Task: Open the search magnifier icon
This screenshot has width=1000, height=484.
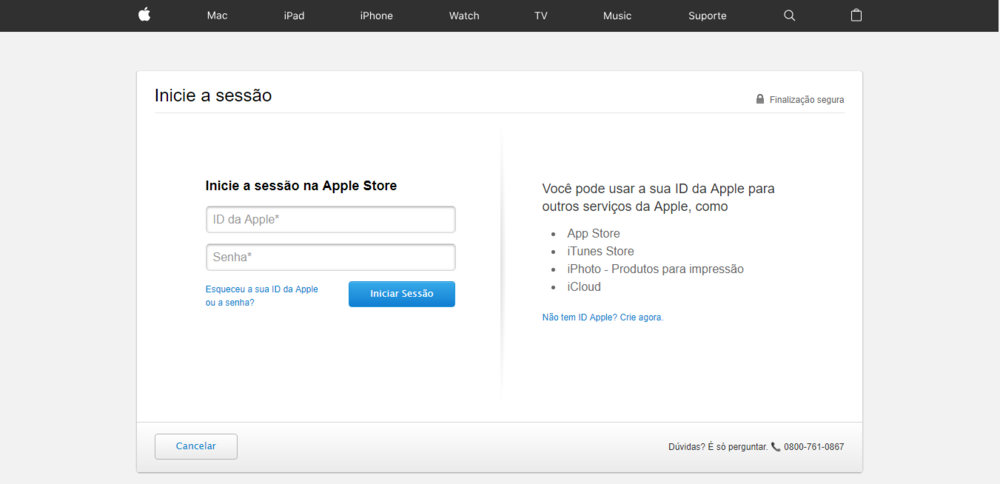Action: click(x=789, y=16)
